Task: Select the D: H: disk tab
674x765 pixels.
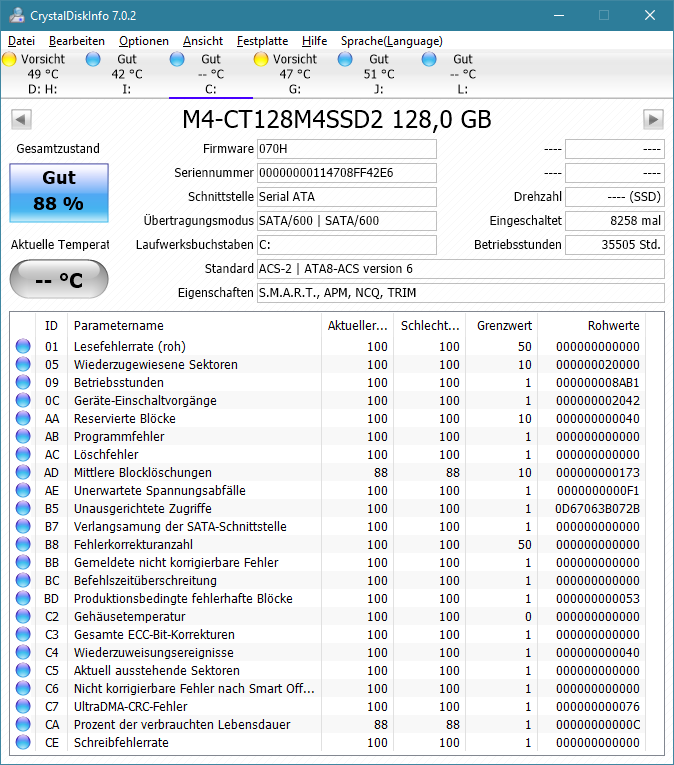Action: pyautogui.click(x=42, y=74)
